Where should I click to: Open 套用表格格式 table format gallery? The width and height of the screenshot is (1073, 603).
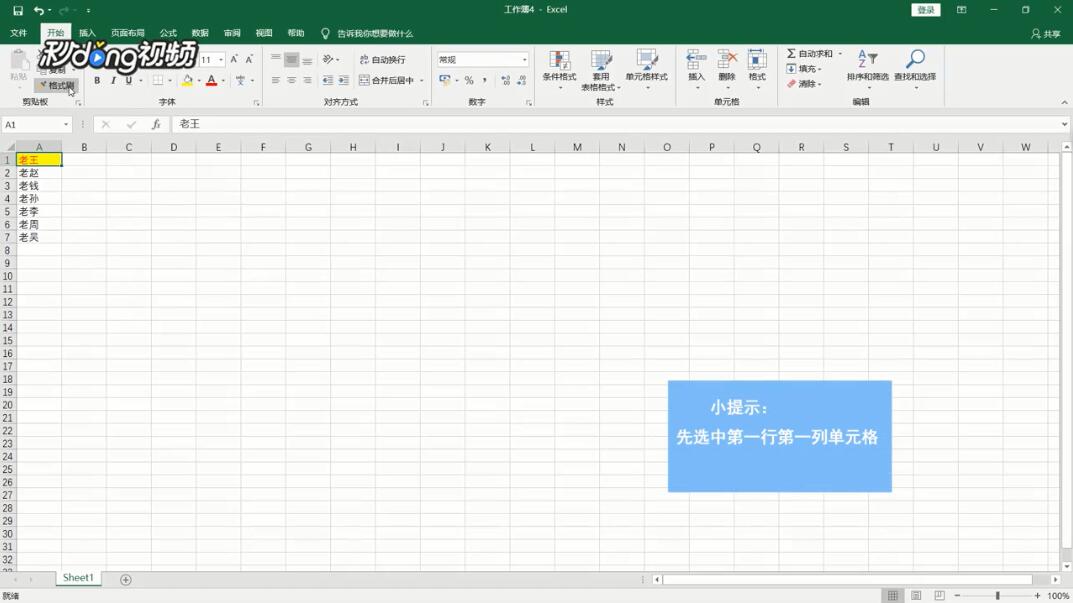[600, 68]
